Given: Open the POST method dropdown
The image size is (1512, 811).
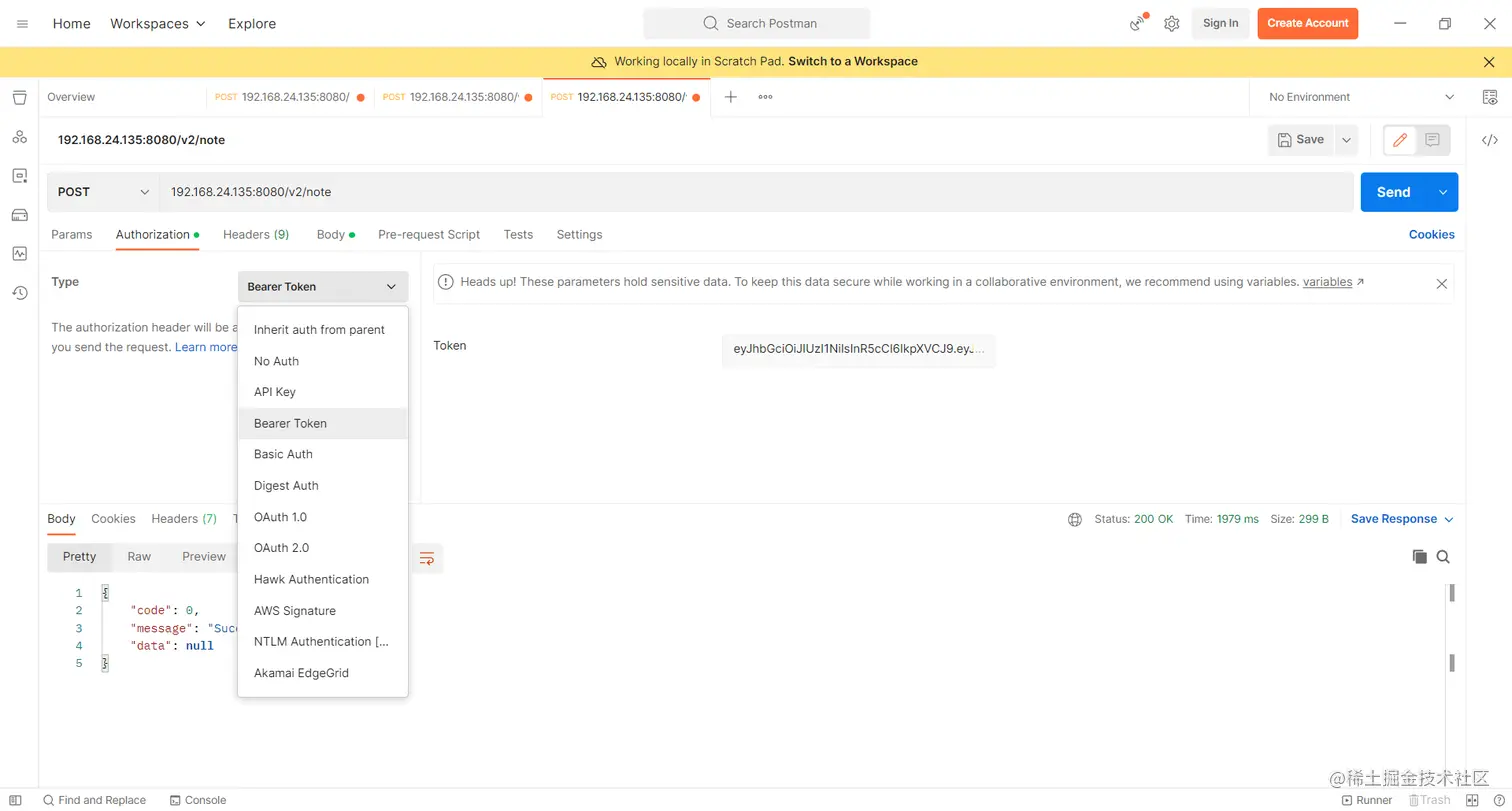Looking at the screenshot, I should tap(103, 192).
